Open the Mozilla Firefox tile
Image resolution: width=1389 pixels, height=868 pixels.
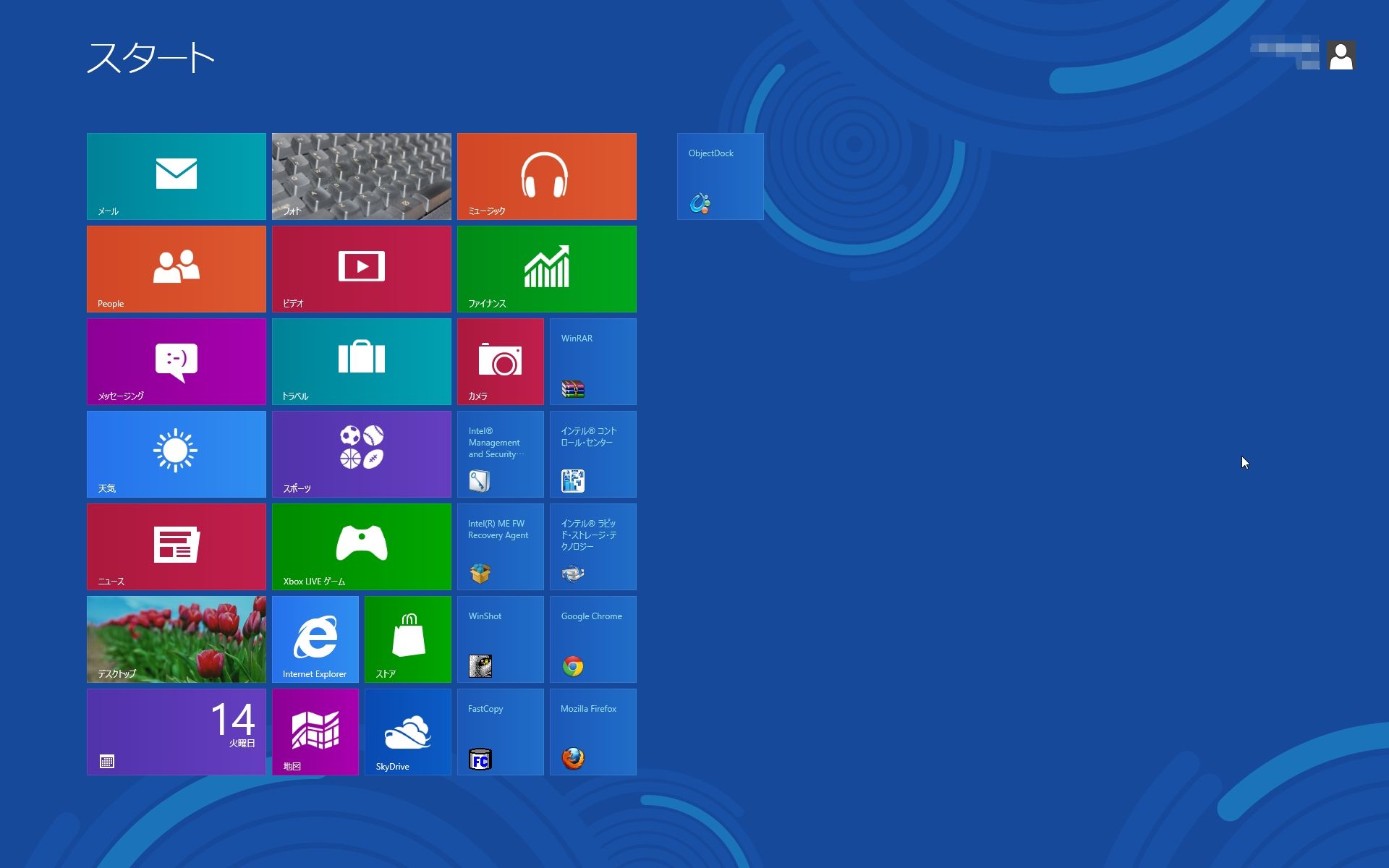pos(592,731)
